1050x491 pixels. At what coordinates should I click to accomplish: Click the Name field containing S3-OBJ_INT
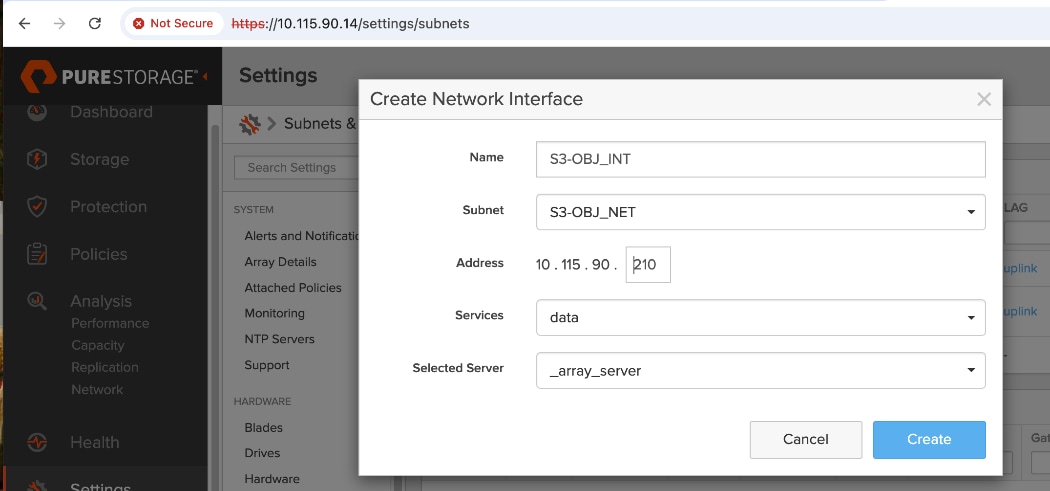click(760, 159)
